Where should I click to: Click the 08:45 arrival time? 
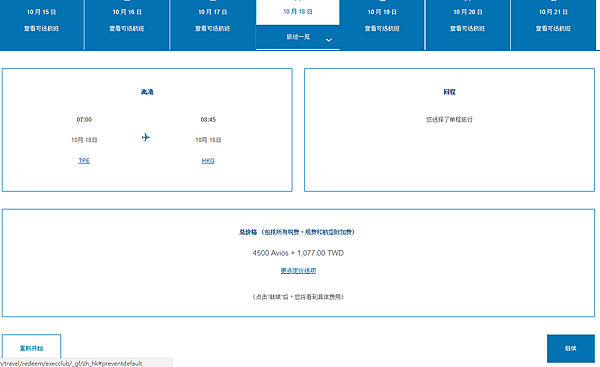coord(208,119)
